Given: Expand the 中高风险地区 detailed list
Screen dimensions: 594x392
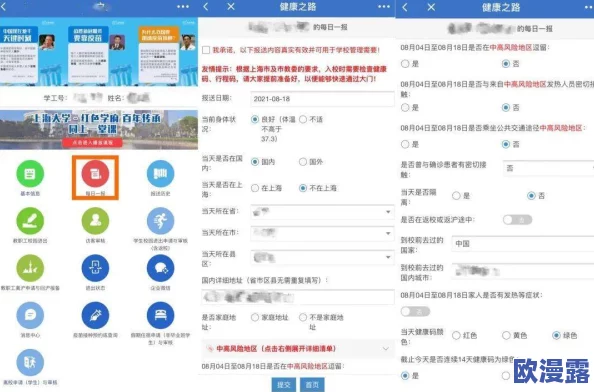Looking at the screenshot, I should click(x=386, y=348).
